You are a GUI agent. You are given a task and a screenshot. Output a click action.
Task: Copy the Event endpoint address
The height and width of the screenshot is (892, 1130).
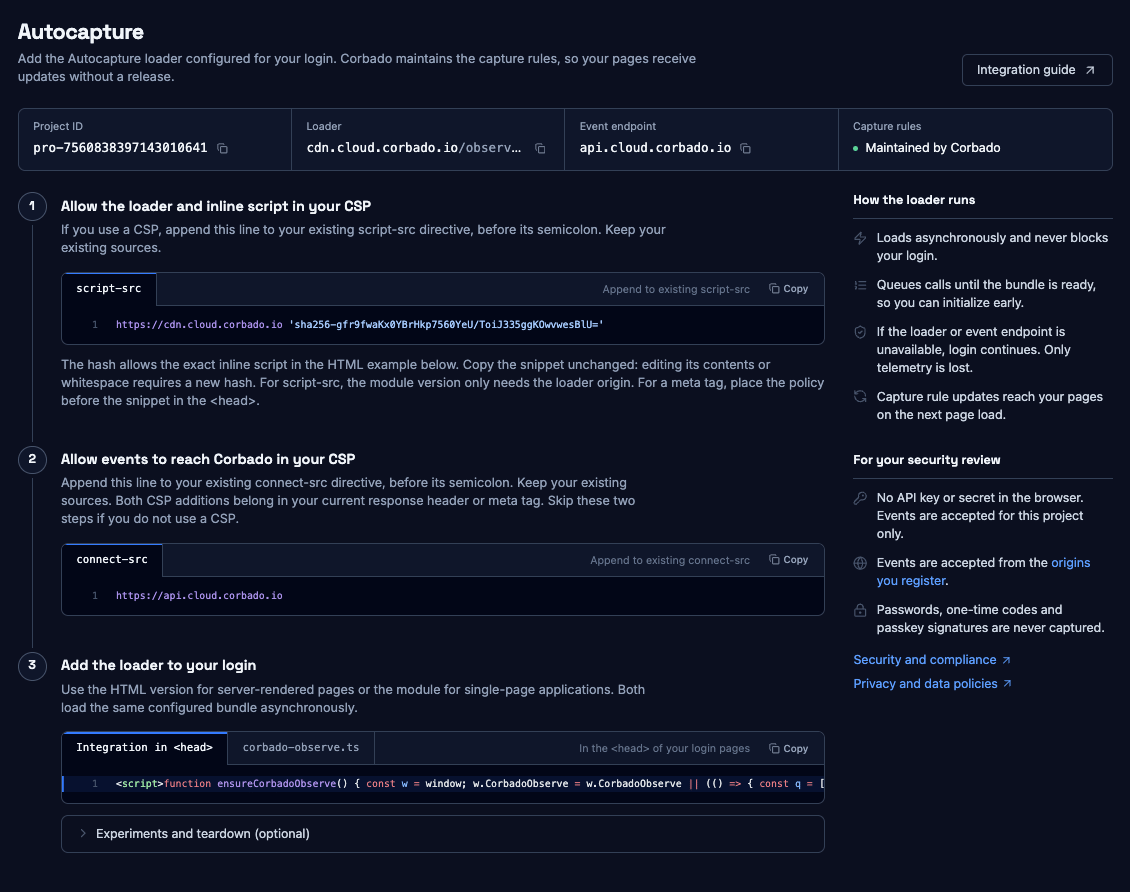click(x=746, y=148)
